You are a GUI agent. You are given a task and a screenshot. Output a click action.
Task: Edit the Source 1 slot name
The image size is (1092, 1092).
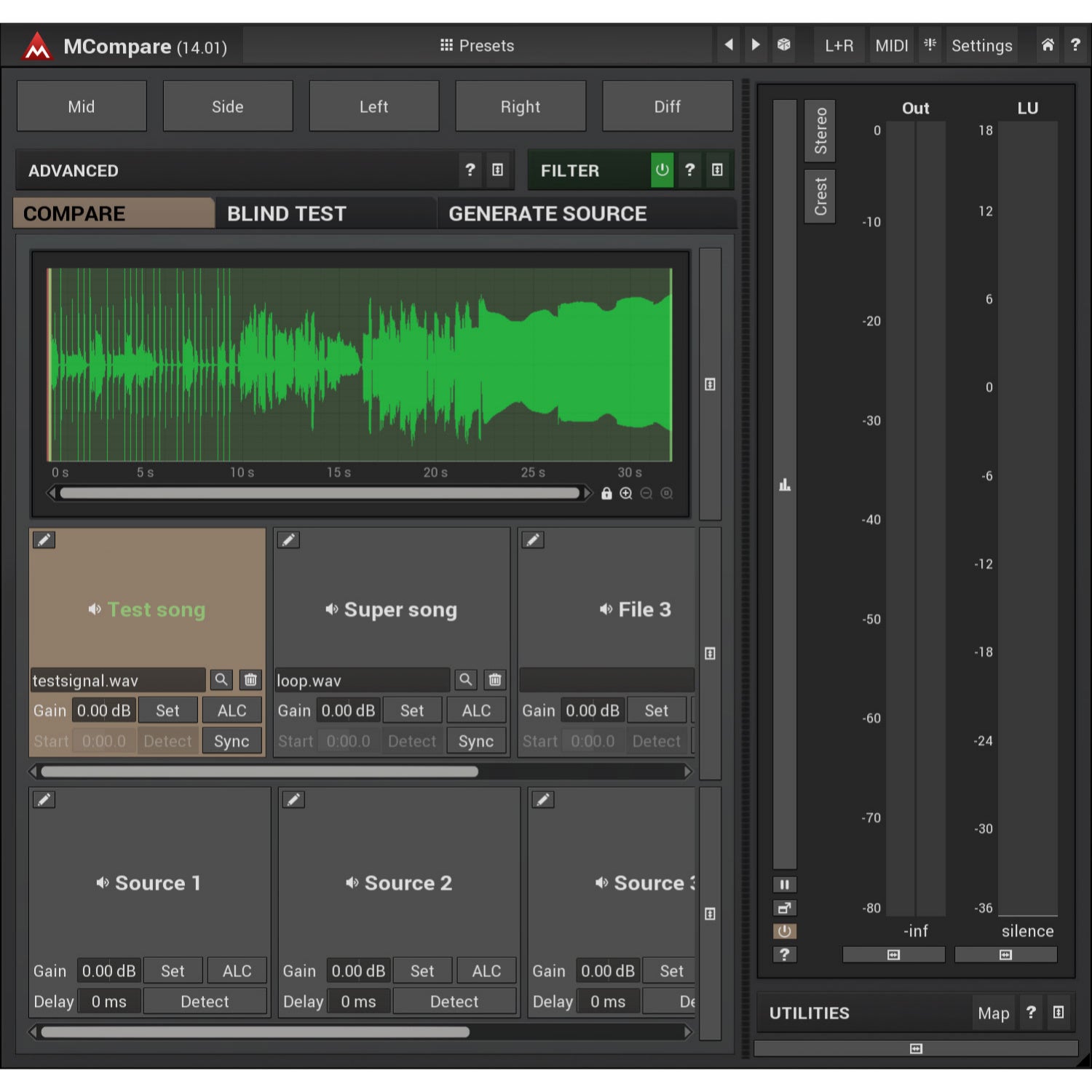(44, 800)
